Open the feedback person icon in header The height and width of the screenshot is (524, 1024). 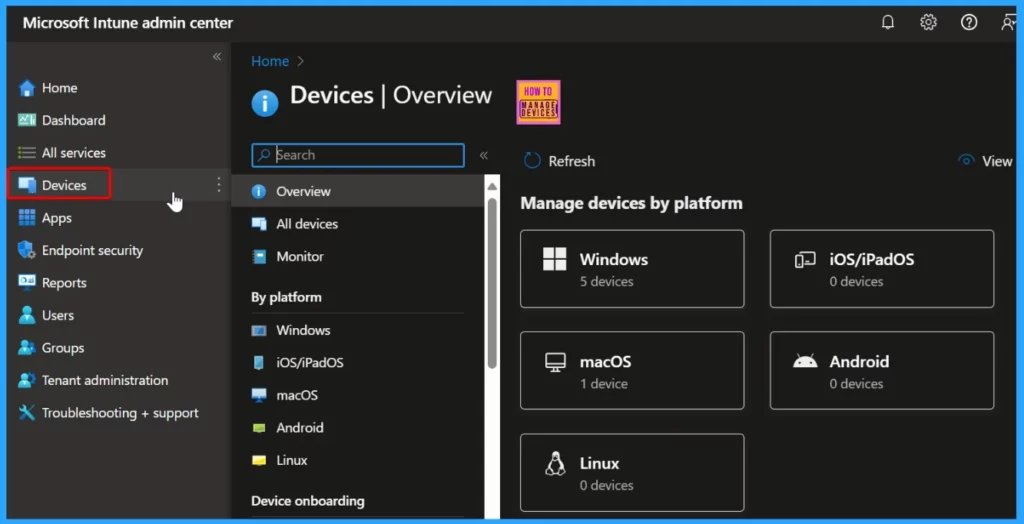tap(1008, 23)
